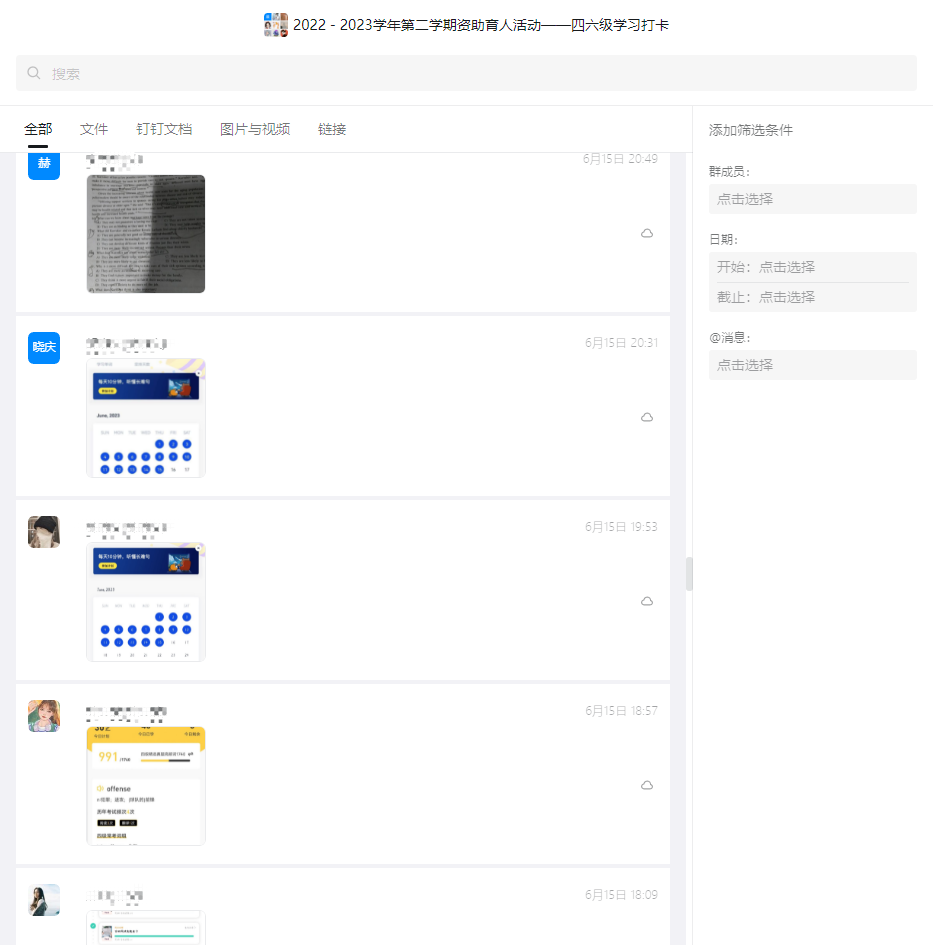Click the blue 赫 avatar

[x=44, y=164]
